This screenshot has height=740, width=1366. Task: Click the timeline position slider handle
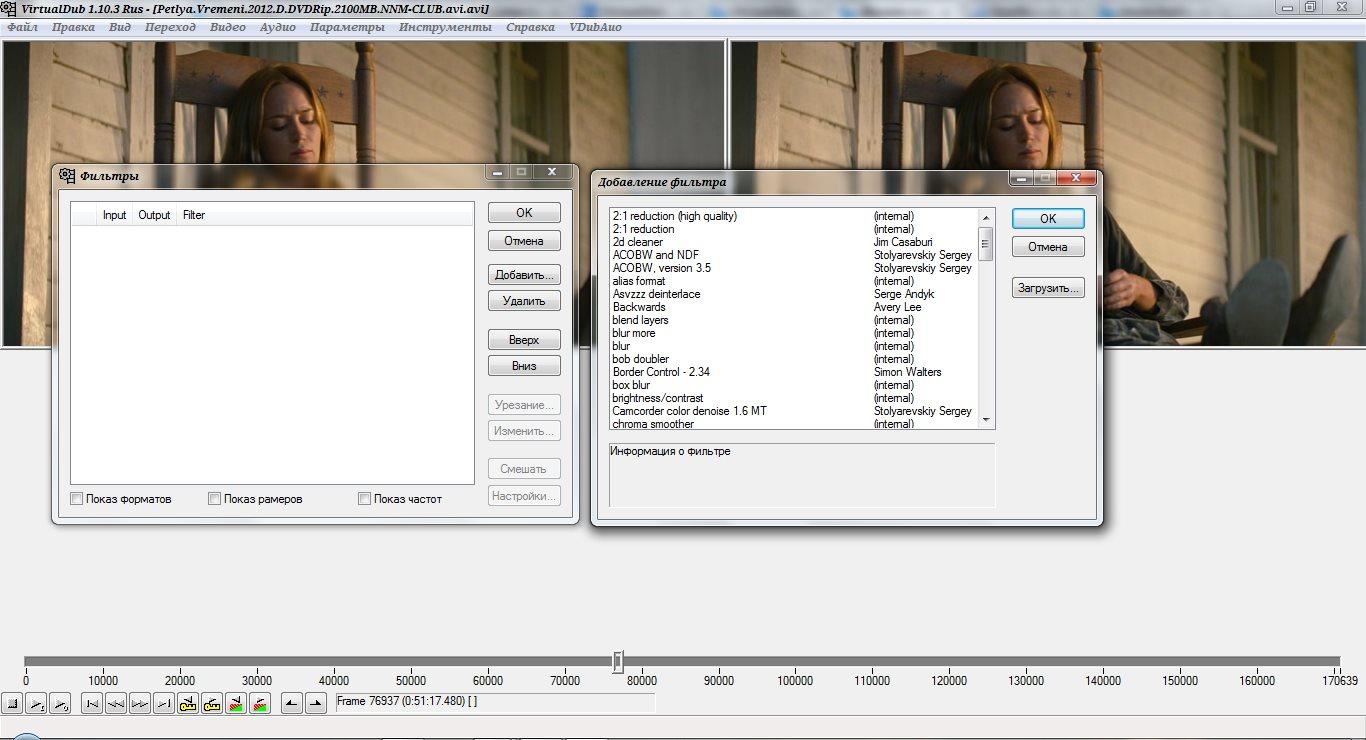click(x=618, y=662)
